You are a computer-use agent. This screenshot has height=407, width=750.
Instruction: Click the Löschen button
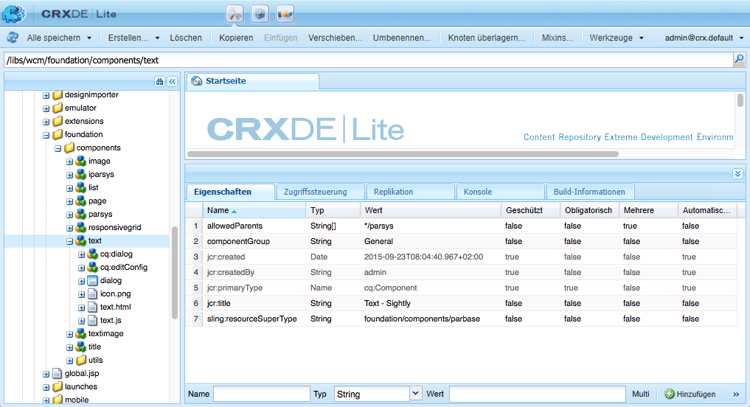pyautogui.click(x=186, y=38)
